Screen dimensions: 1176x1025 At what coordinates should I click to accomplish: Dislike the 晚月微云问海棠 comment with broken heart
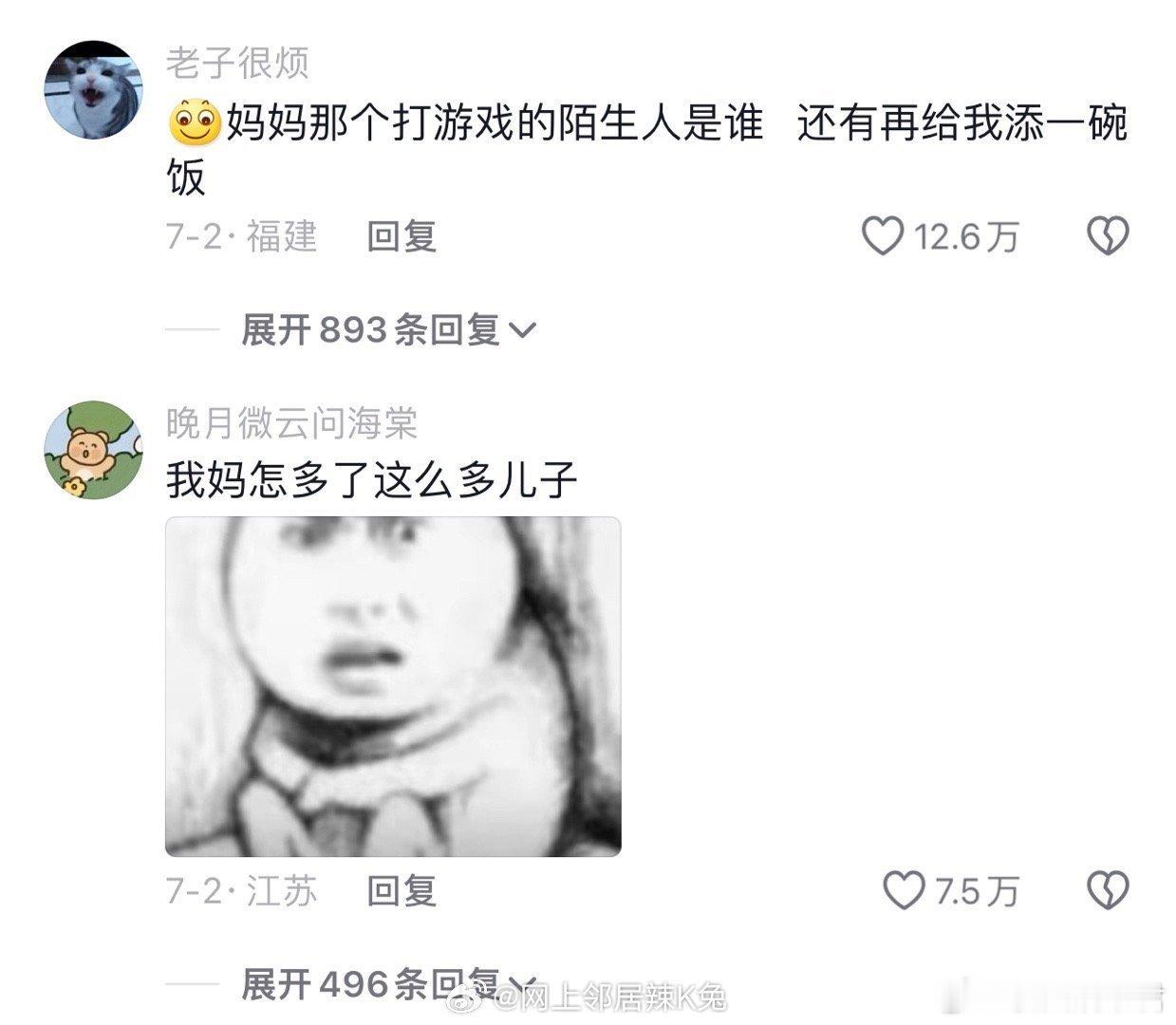pyautogui.click(x=1108, y=890)
